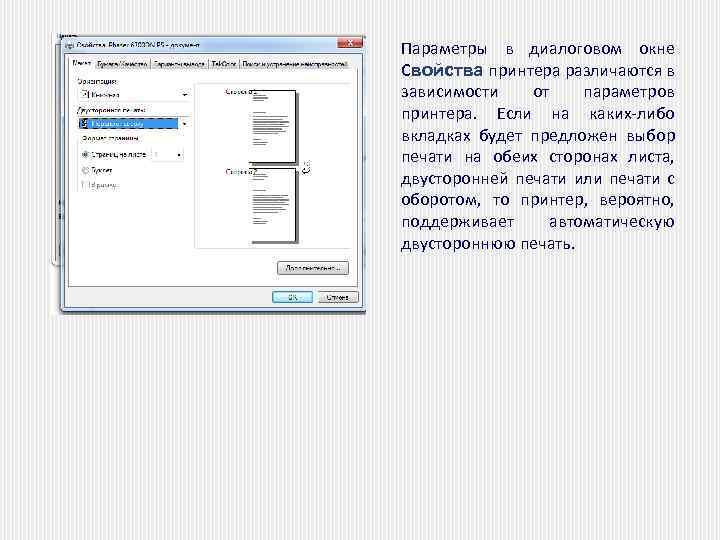Open the Макет tab
This screenshot has height=540, width=720.
(x=82, y=63)
